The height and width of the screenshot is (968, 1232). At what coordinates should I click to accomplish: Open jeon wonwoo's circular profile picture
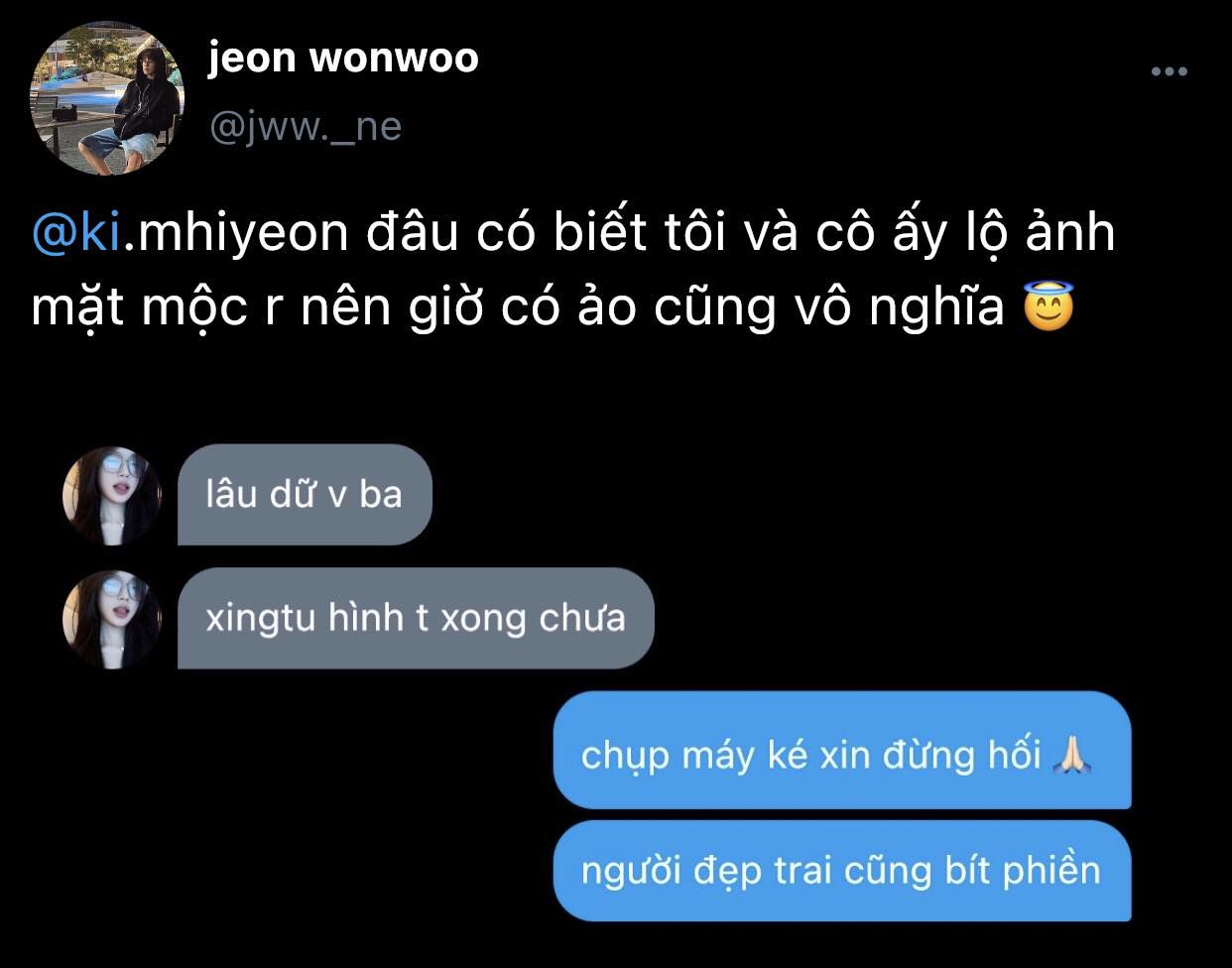click(x=108, y=99)
